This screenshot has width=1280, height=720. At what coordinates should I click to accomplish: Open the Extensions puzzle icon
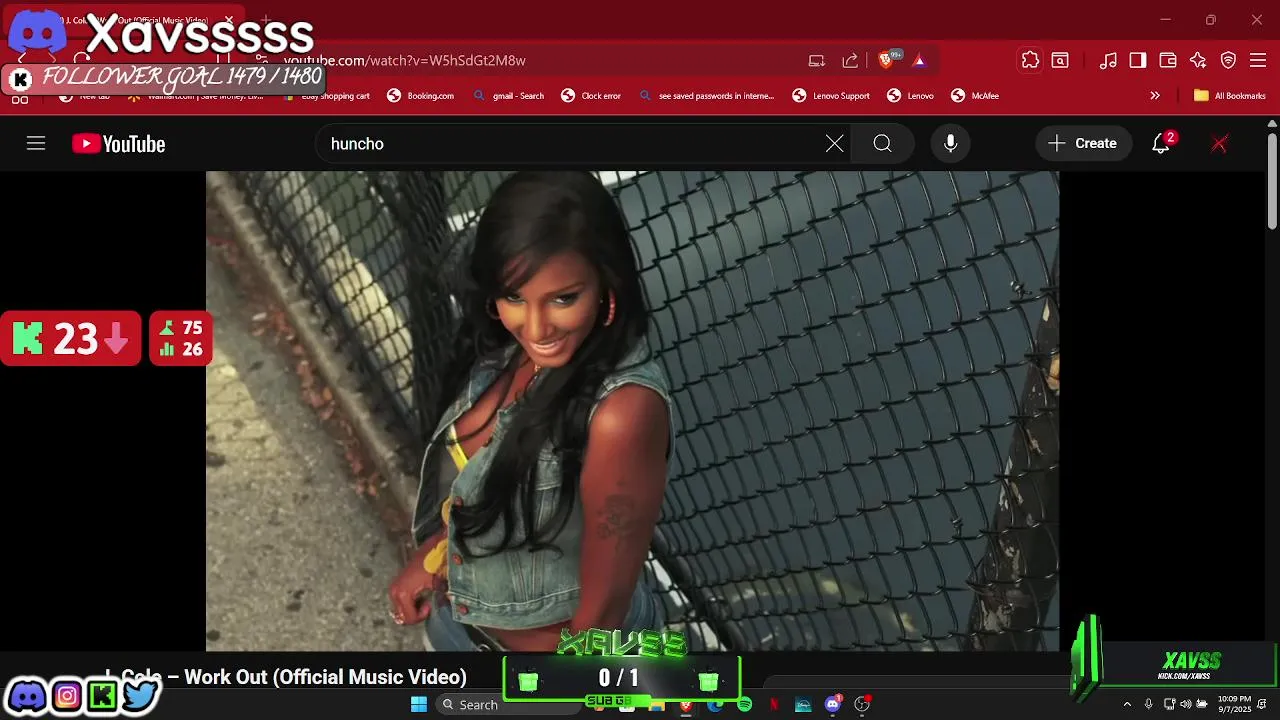pos(1030,60)
